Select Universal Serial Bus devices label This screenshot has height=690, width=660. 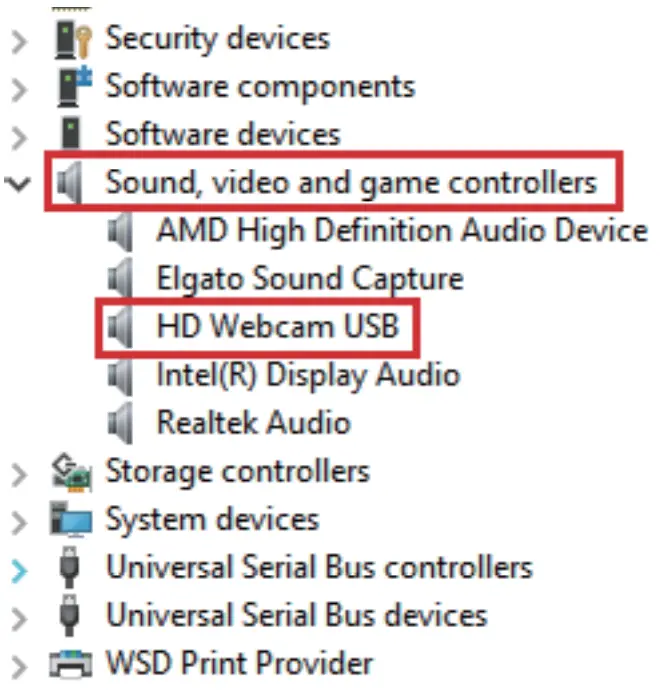(296, 615)
